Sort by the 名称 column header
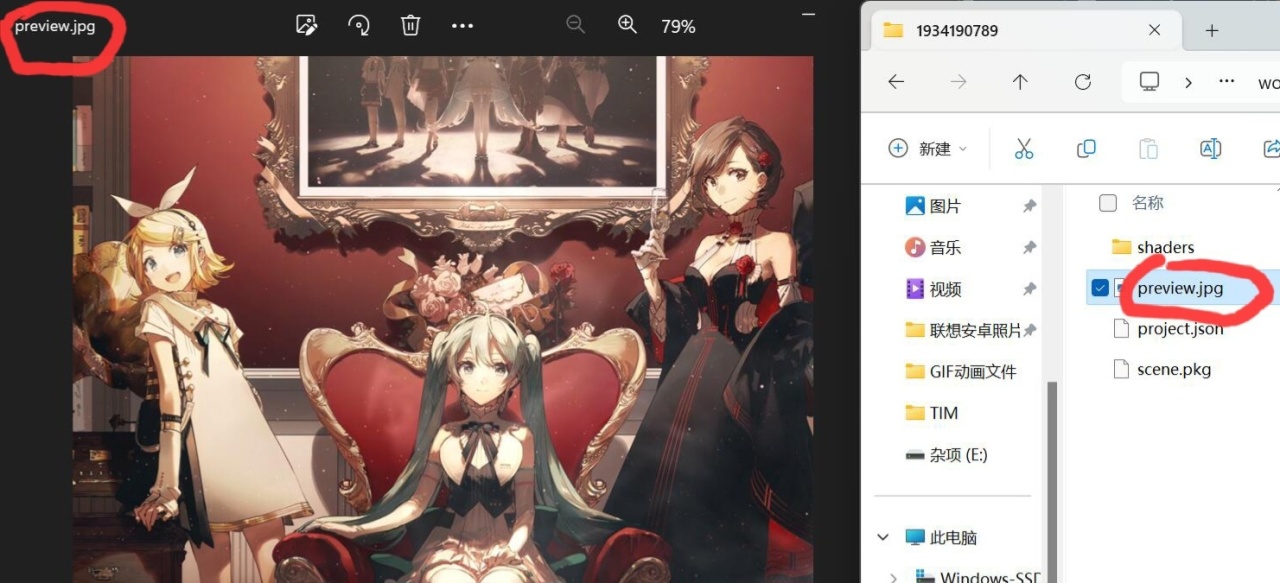Screen dimensions: 1280x583 pos(1148,203)
